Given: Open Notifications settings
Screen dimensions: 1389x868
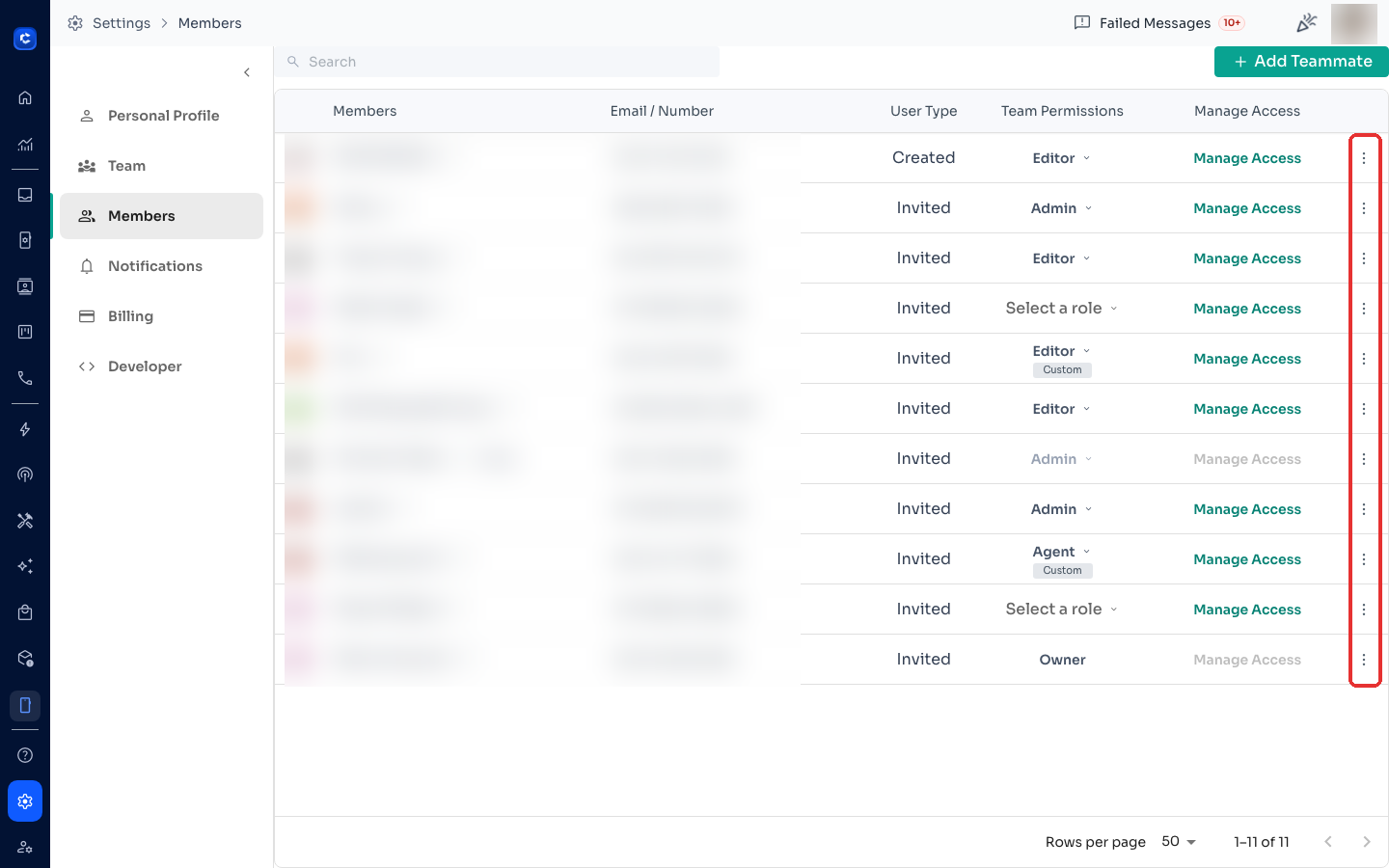Looking at the screenshot, I should coord(161,266).
